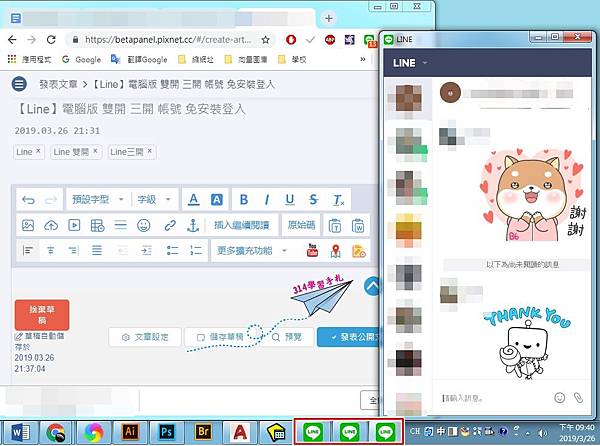Click 預覽 preview button
600x446 pixels.
(287, 337)
